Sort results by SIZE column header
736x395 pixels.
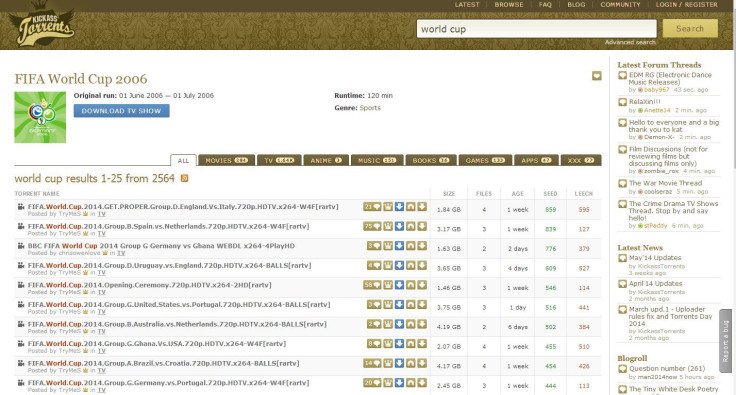[x=449, y=193]
